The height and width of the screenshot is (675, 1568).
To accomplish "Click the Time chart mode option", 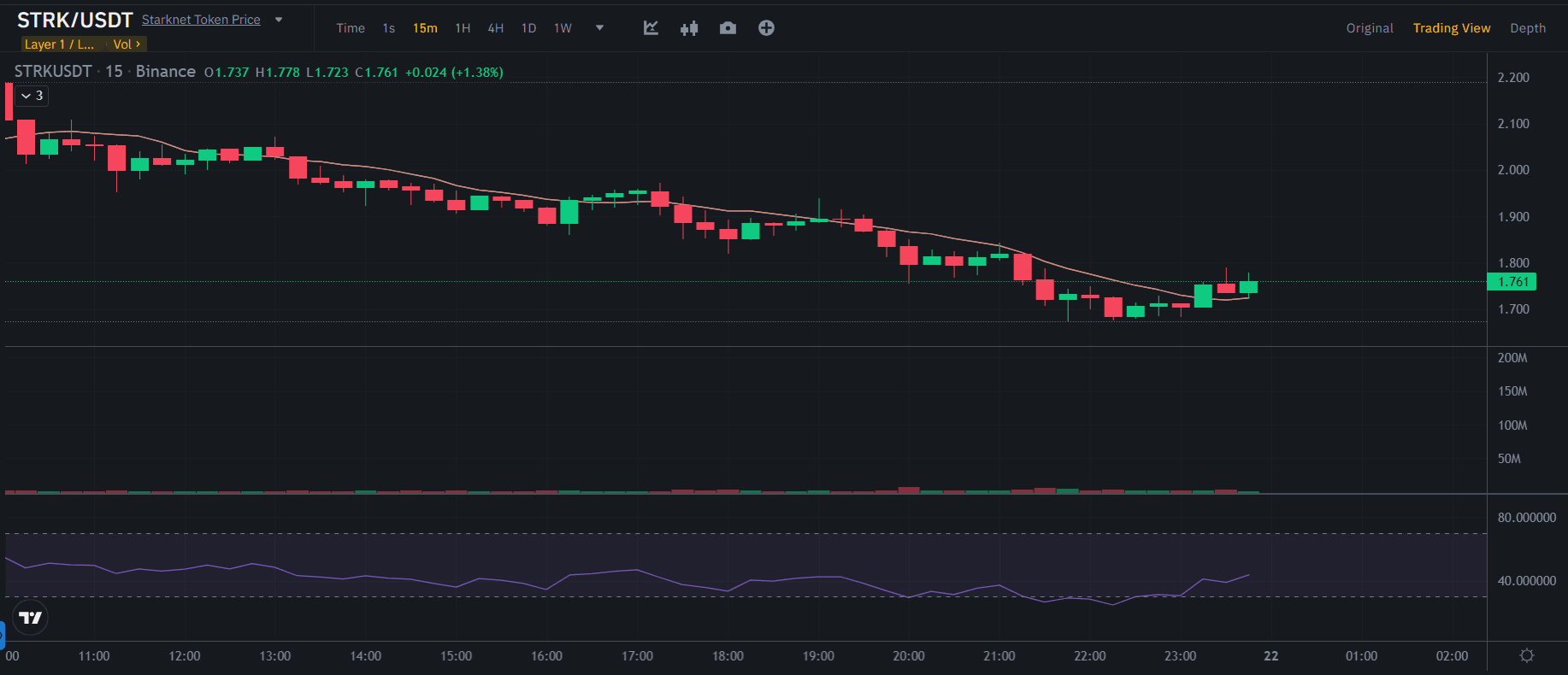I will pyautogui.click(x=351, y=28).
